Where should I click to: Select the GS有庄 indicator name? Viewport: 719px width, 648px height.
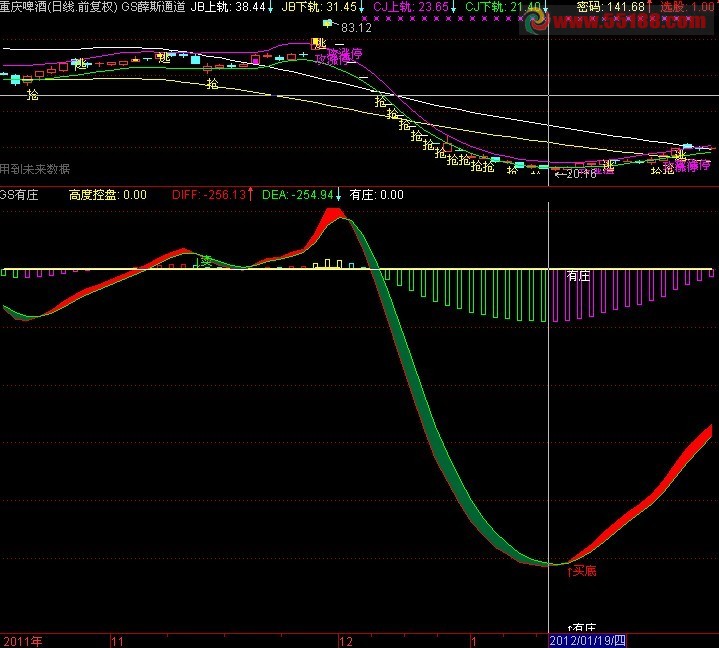pyautogui.click(x=19, y=195)
